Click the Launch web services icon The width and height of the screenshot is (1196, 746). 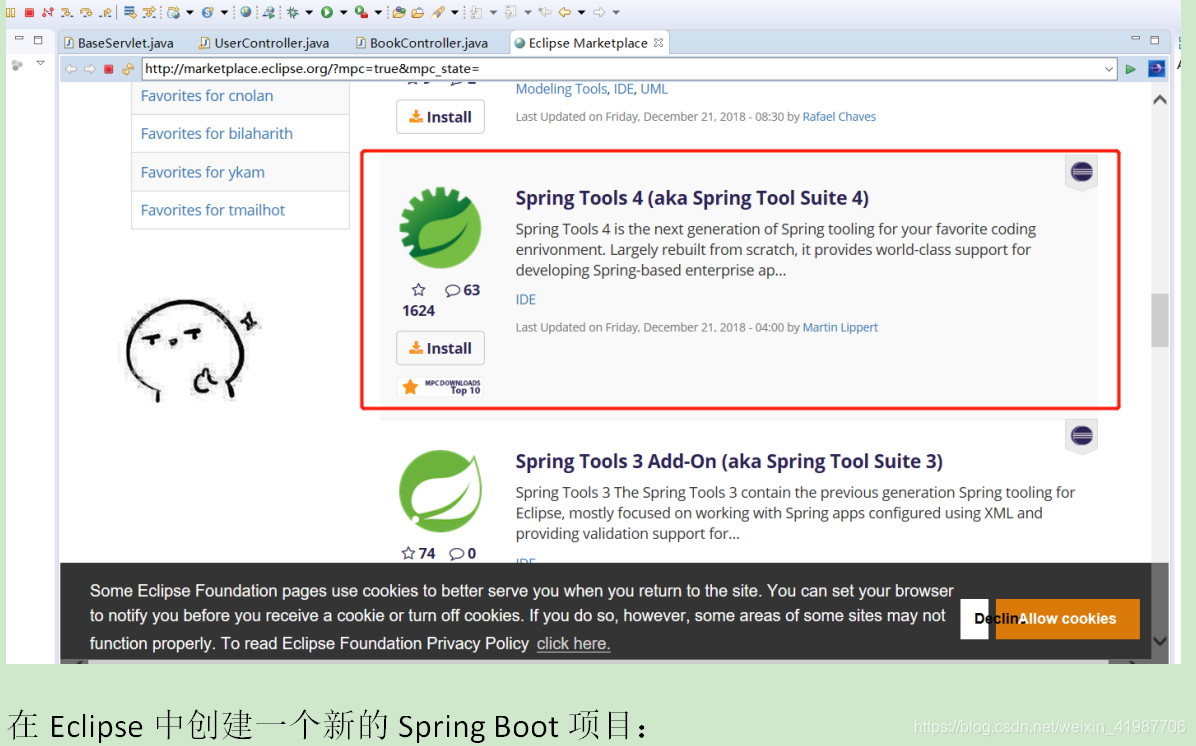point(268,12)
